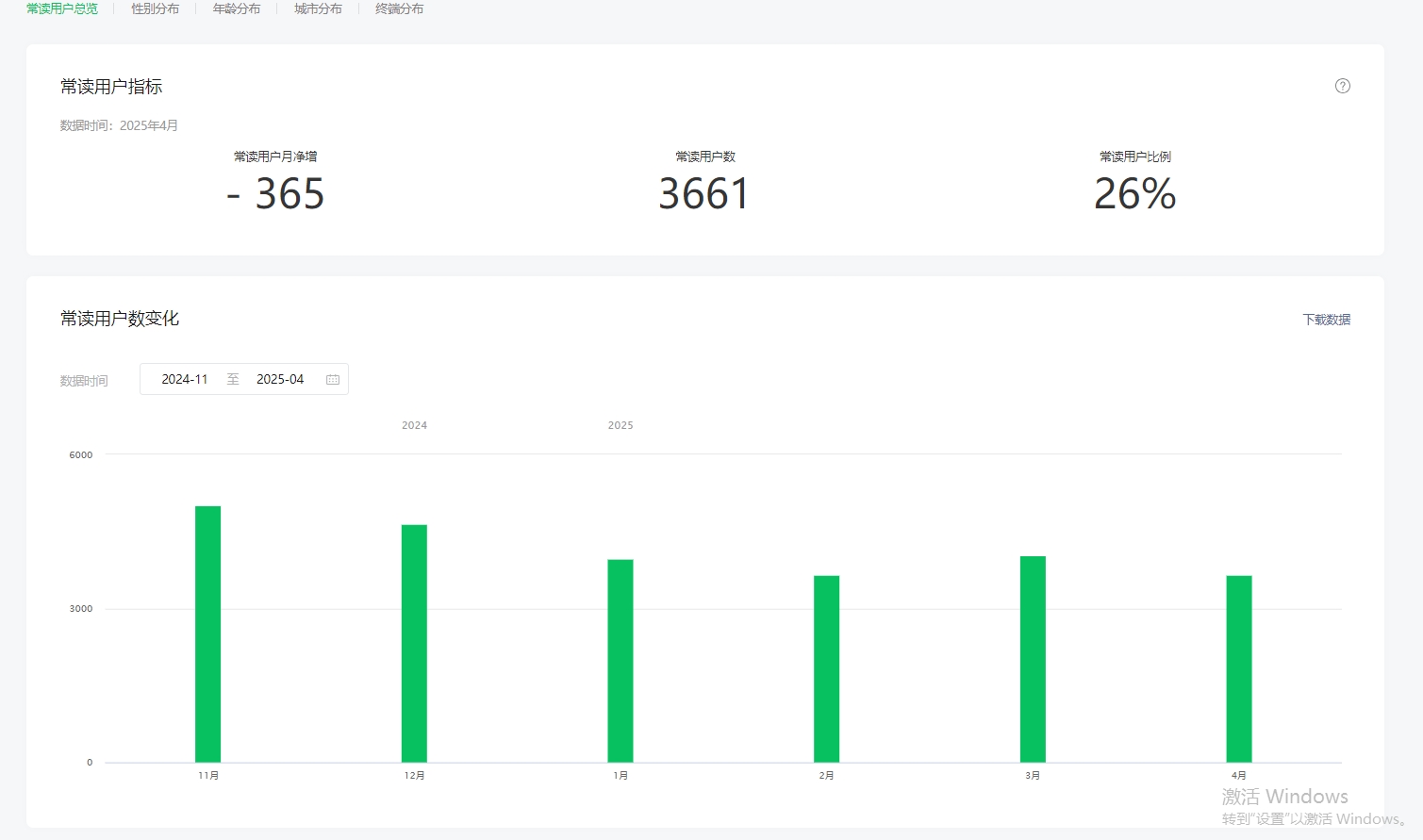This screenshot has height=840, width=1423.
Task: Switch to 常读用户总览 tab
Action: (x=62, y=8)
